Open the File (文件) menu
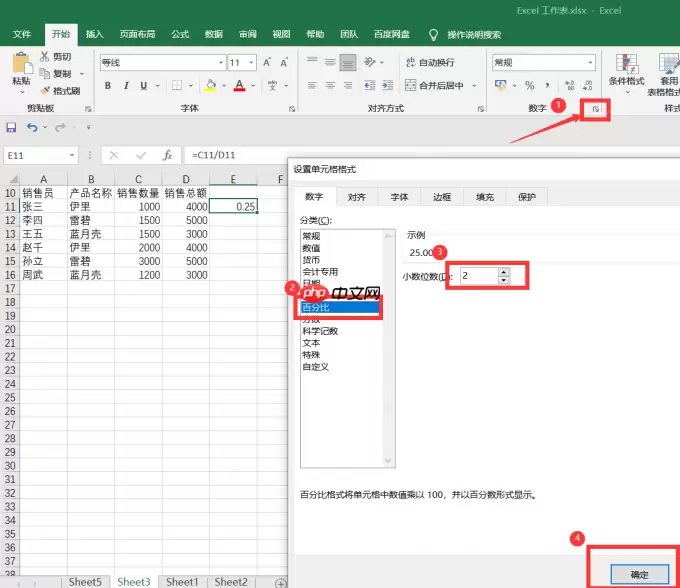Screen dimensions: 680x588 click(22, 34)
